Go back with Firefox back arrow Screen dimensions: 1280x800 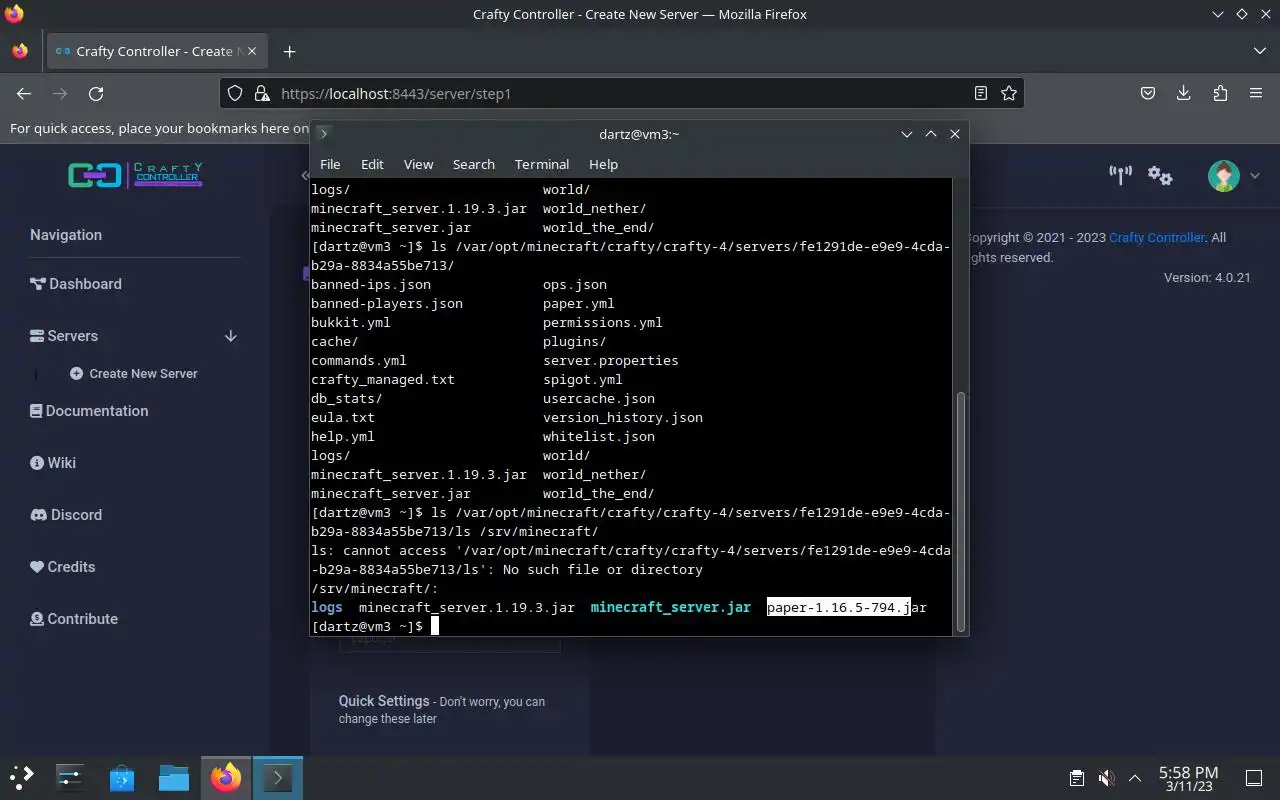coord(24,93)
